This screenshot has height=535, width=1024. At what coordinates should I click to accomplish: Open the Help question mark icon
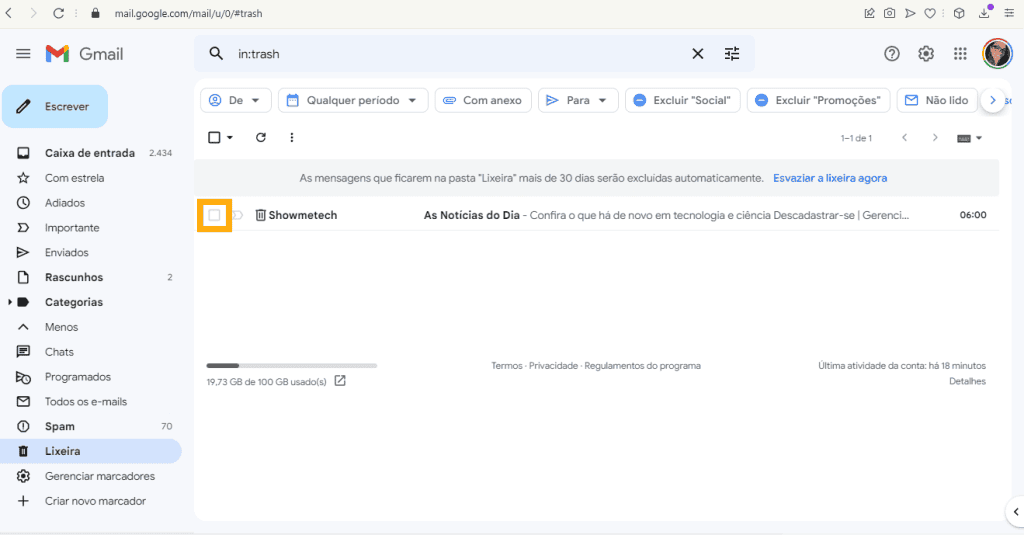pyautogui.click(x=891, y=54)
